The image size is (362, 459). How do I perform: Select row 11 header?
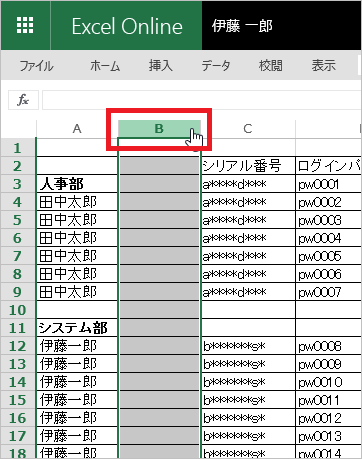point(18,328)
